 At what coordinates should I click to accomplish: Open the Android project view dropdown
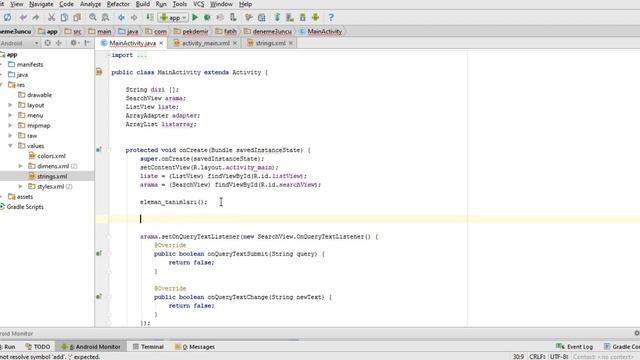20,43
